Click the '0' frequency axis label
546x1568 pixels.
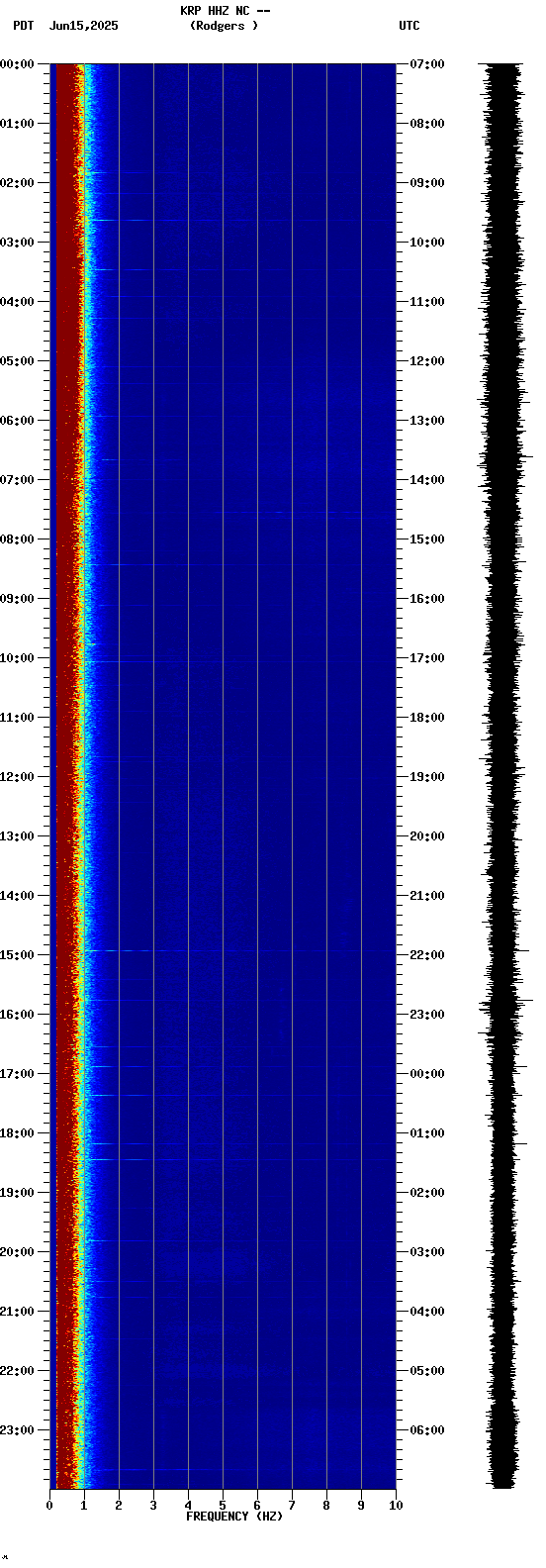(x=49, y=1506)
